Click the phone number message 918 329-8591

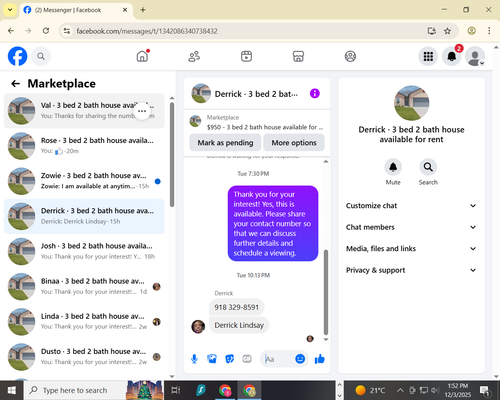237,307
